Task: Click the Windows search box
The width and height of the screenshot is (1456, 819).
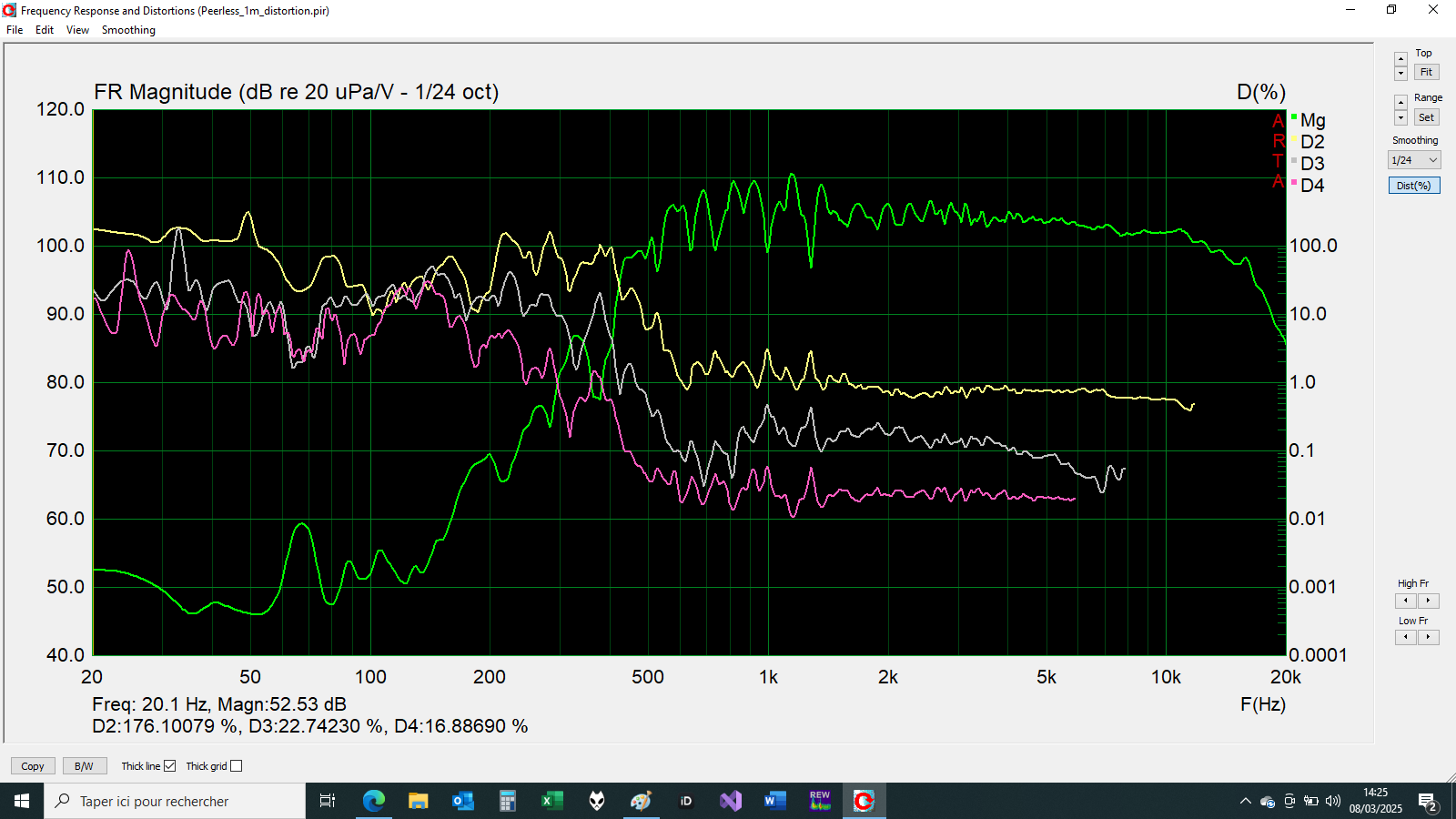Action: coord(175,801)
